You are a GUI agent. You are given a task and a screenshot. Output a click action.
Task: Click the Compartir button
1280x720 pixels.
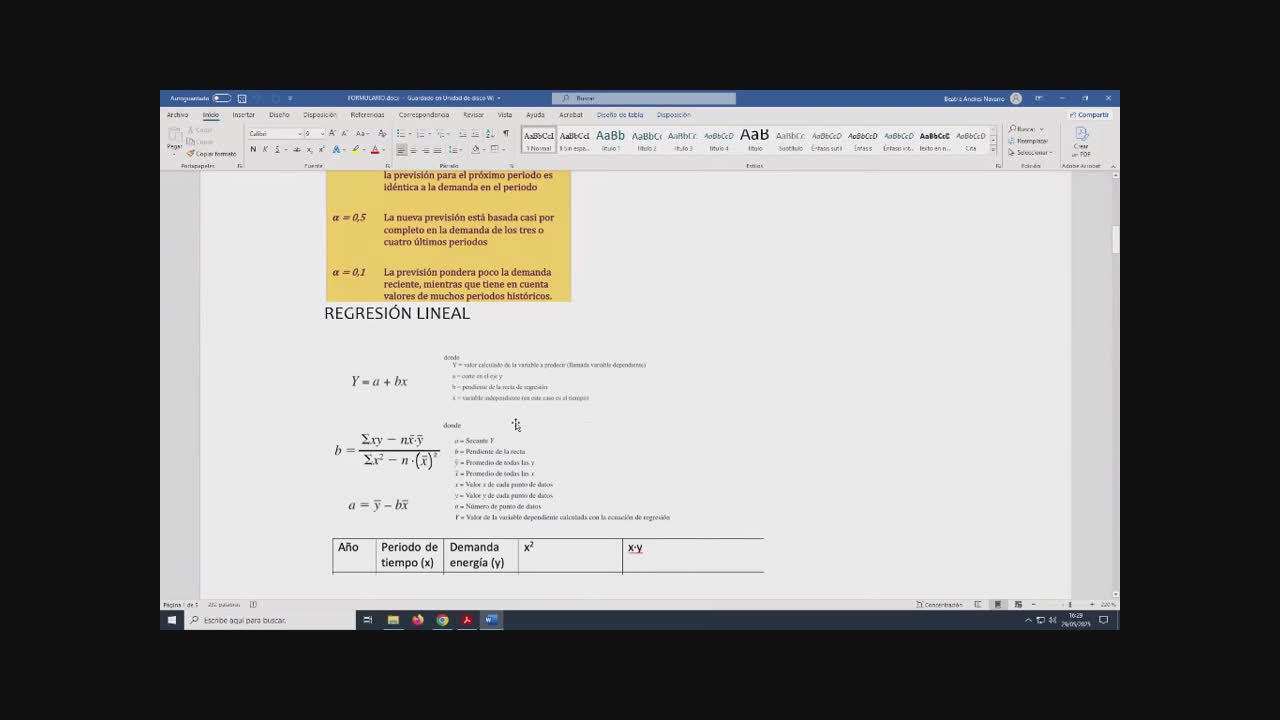(x=1089, y=115)
